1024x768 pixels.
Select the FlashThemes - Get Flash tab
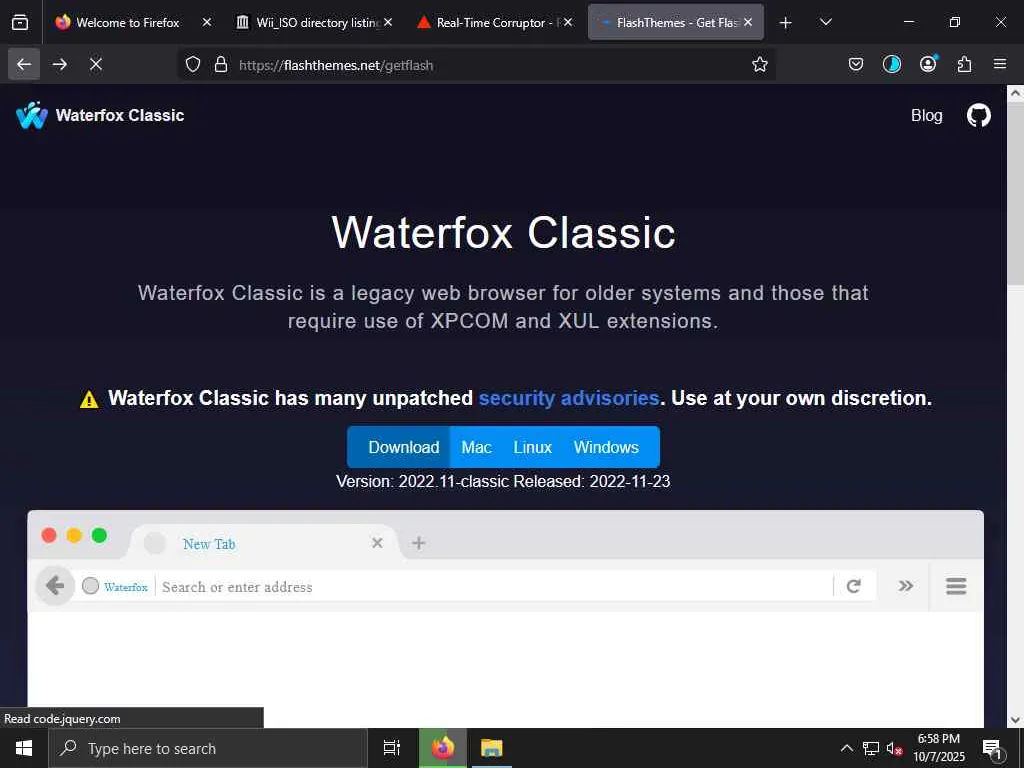pyautogui.click(x=675, y=22)
